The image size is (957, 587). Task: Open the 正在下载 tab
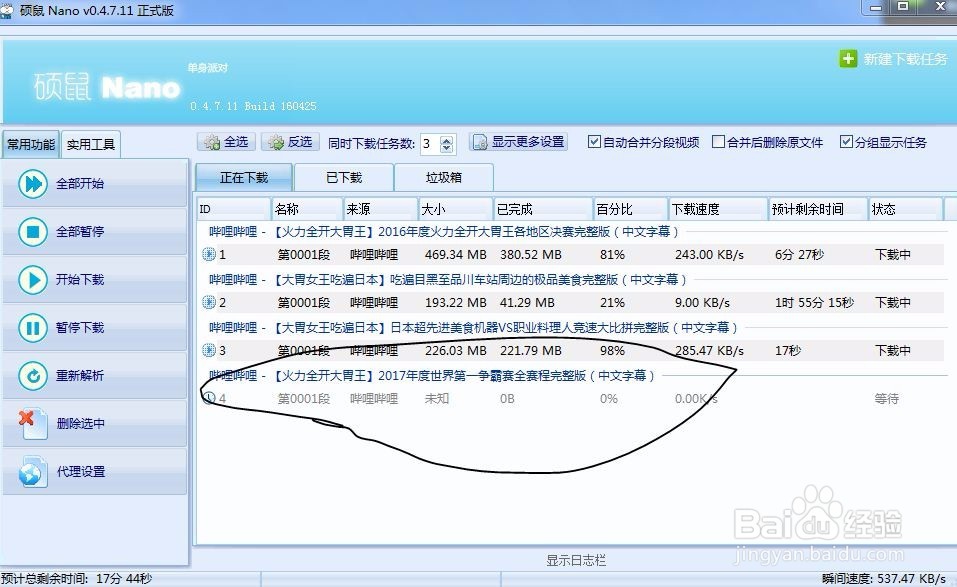click(244, 178)
